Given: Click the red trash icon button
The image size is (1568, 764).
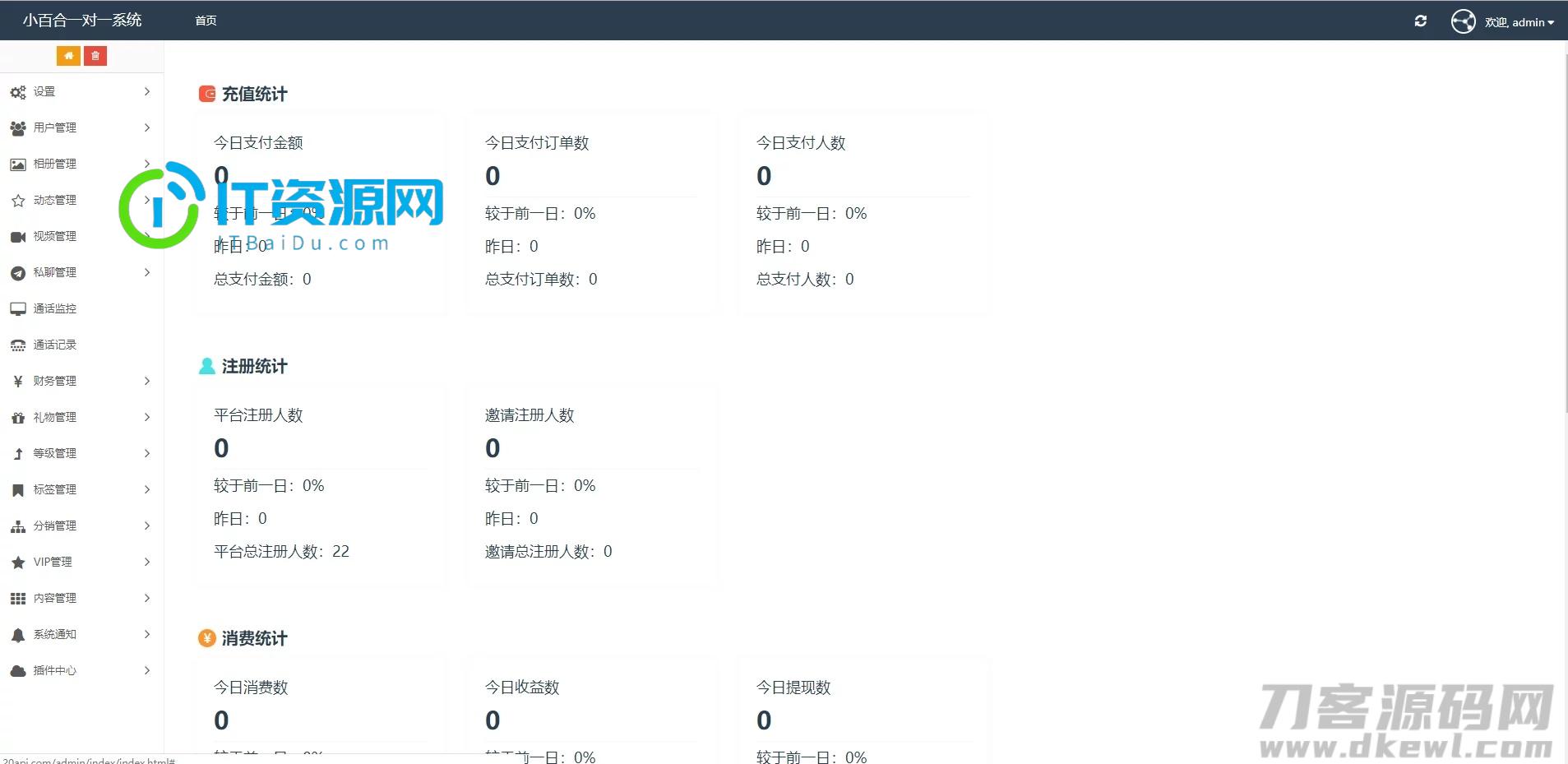Looking at the screenshot, I should [x=95, y=56].
